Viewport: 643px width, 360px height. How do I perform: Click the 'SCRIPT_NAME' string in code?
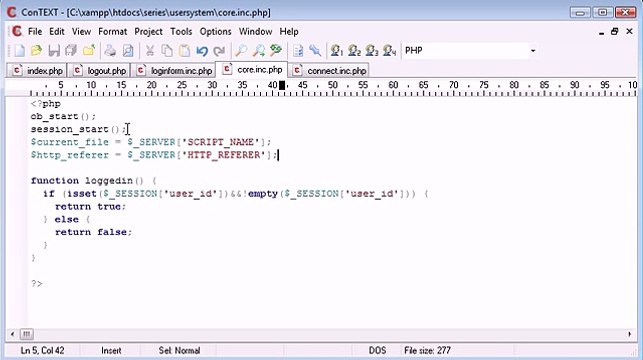pyautogui.click(x=221, y=142)
